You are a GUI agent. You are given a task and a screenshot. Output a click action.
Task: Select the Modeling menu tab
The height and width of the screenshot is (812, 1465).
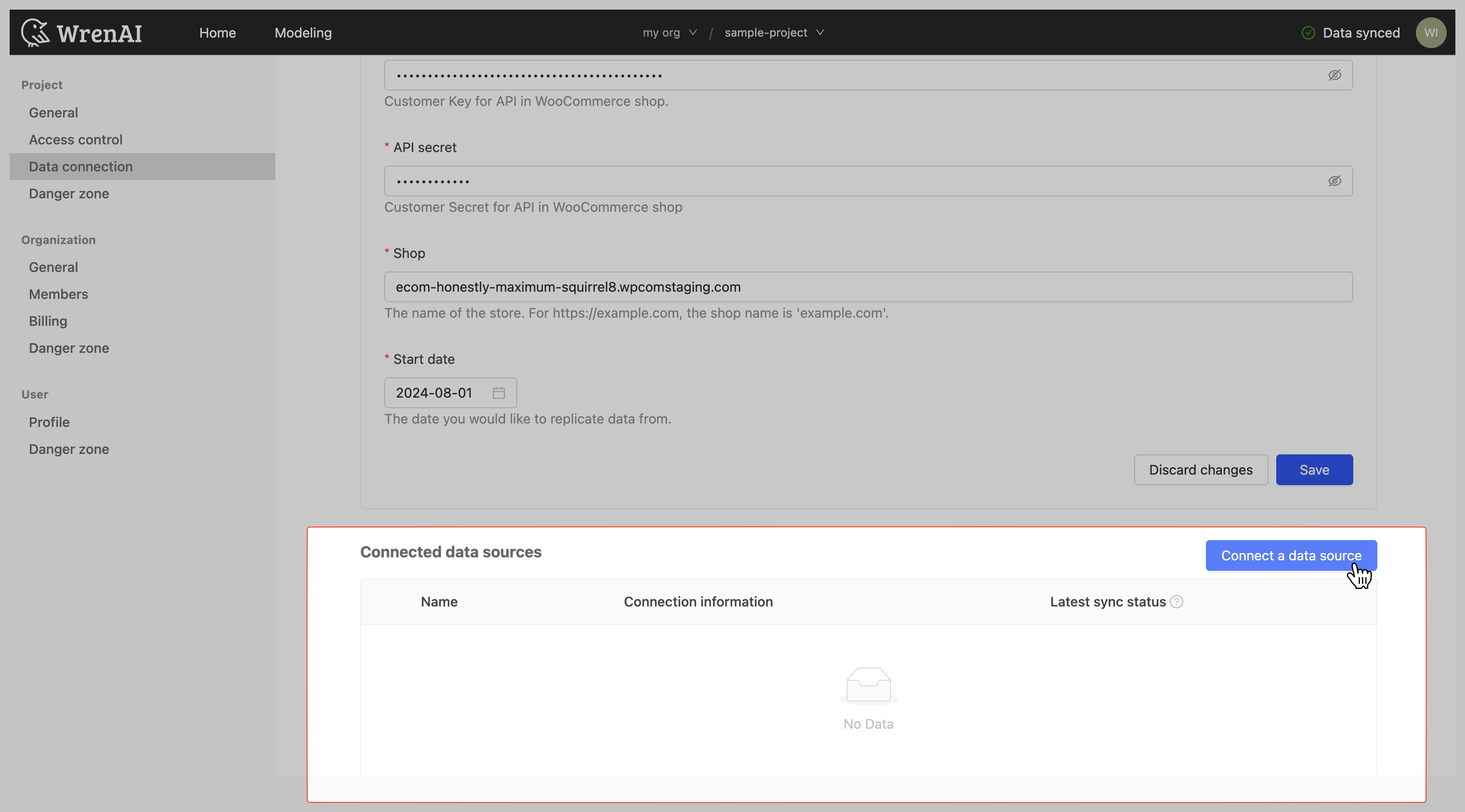[303, 32]
